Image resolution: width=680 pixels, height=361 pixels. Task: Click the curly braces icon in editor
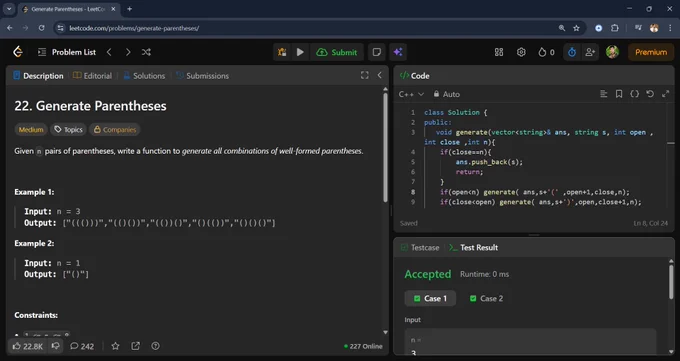coord(634,94)
